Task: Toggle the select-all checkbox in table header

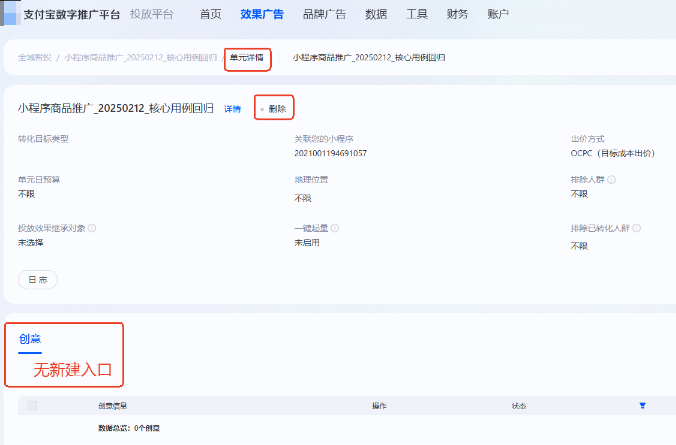Action: click(32, 405)
